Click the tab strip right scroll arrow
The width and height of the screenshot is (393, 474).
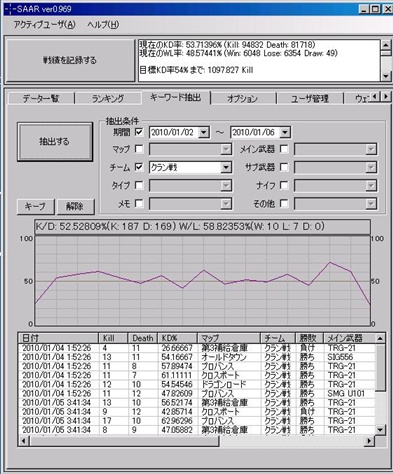(386, 97)
